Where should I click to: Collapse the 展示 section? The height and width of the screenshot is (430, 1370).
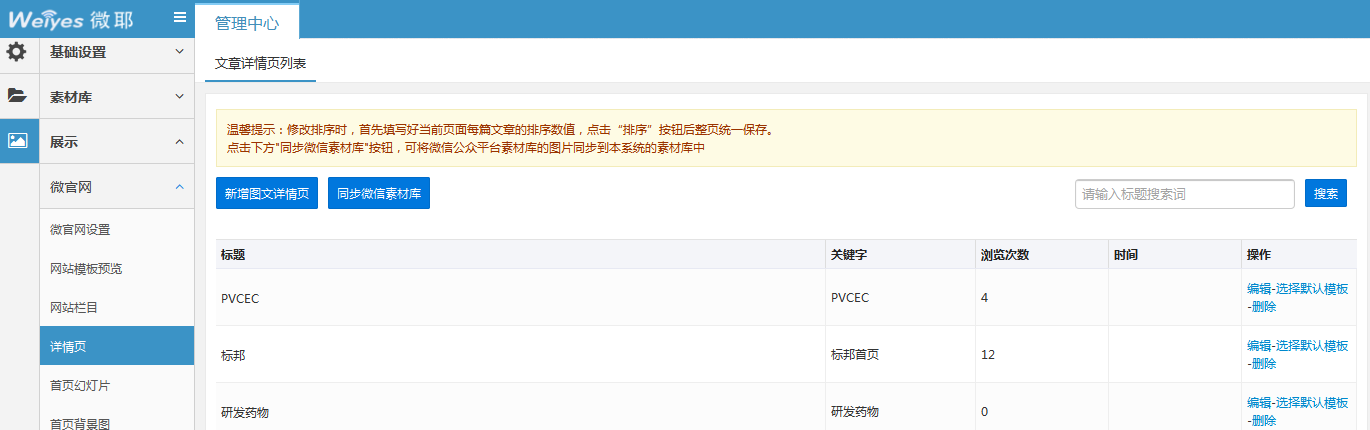click(x=116, y=142)
